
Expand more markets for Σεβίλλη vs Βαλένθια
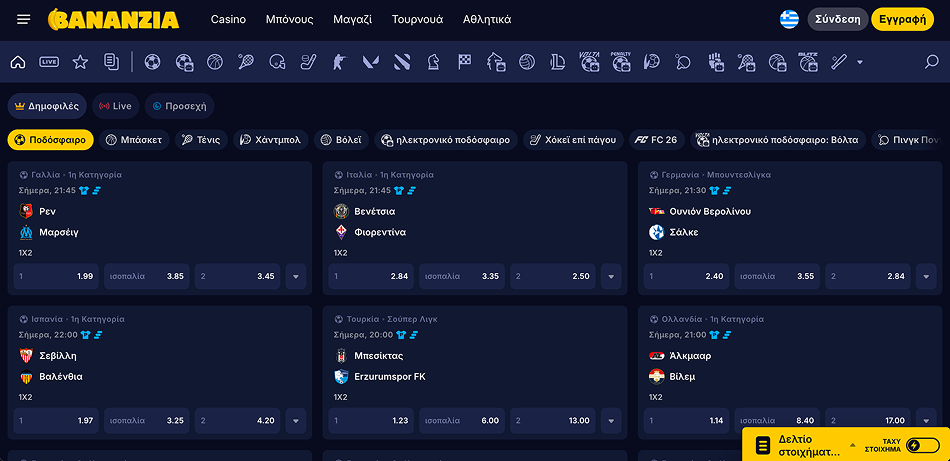pyautogui.click(x=296, y=420)
